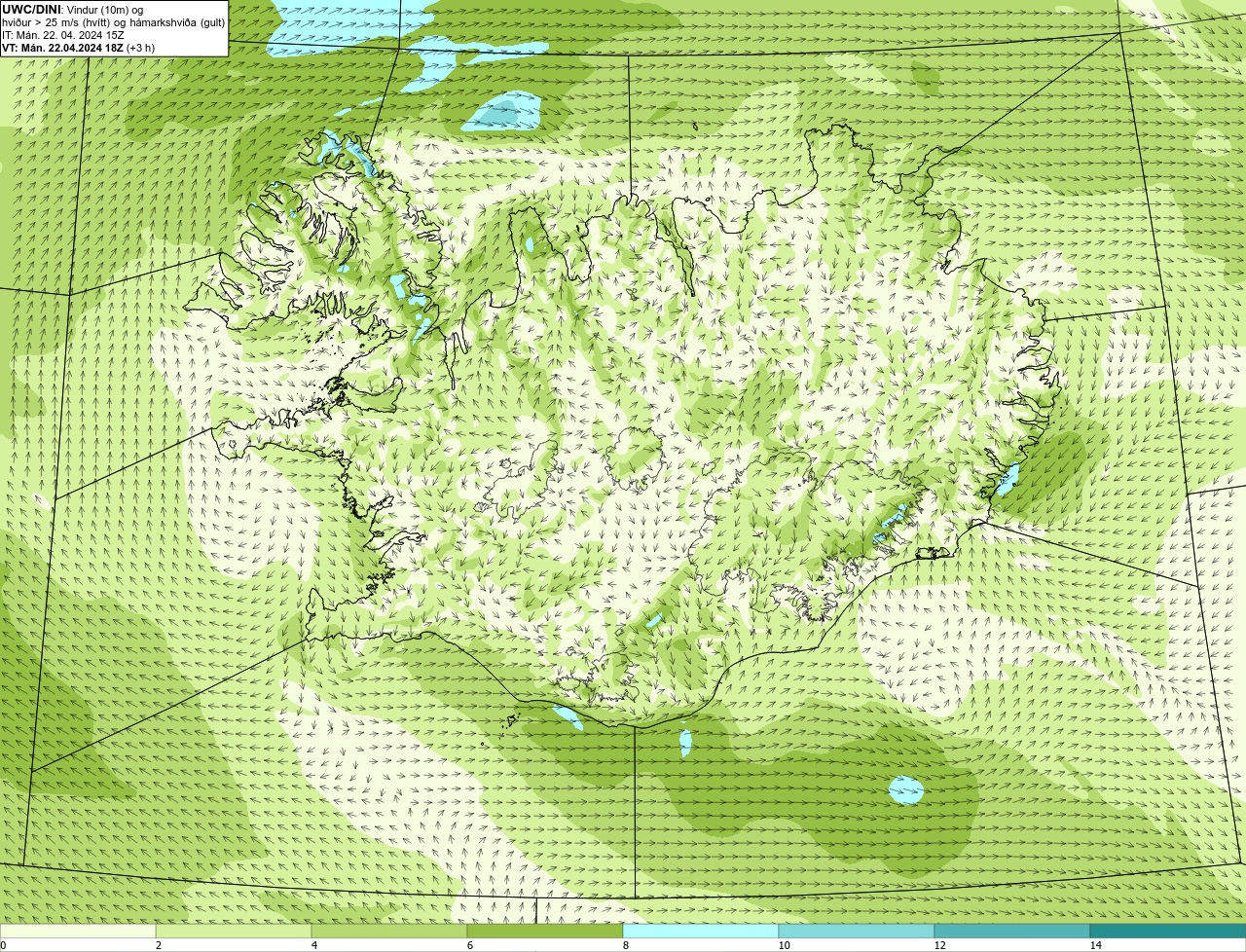Image resolution: width=1246 pixels, height=952 pixels.
Task: Click the 6–8 m/s green legend segment
Action: pos(545,931)
